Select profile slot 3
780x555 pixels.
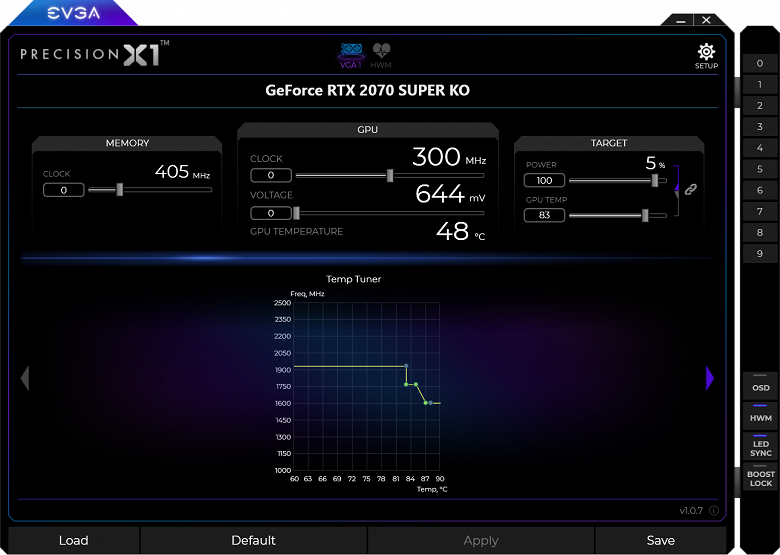click(760, 127)
